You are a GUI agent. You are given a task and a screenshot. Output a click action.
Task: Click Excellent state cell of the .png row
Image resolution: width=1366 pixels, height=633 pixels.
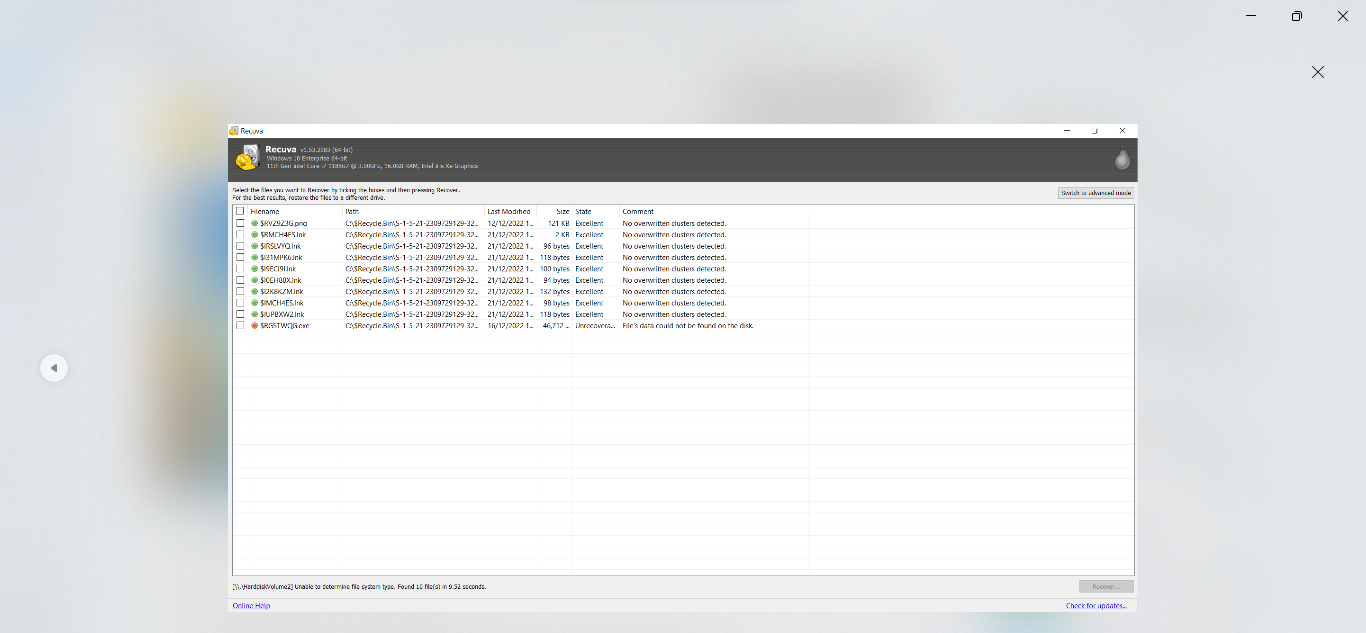589,223
